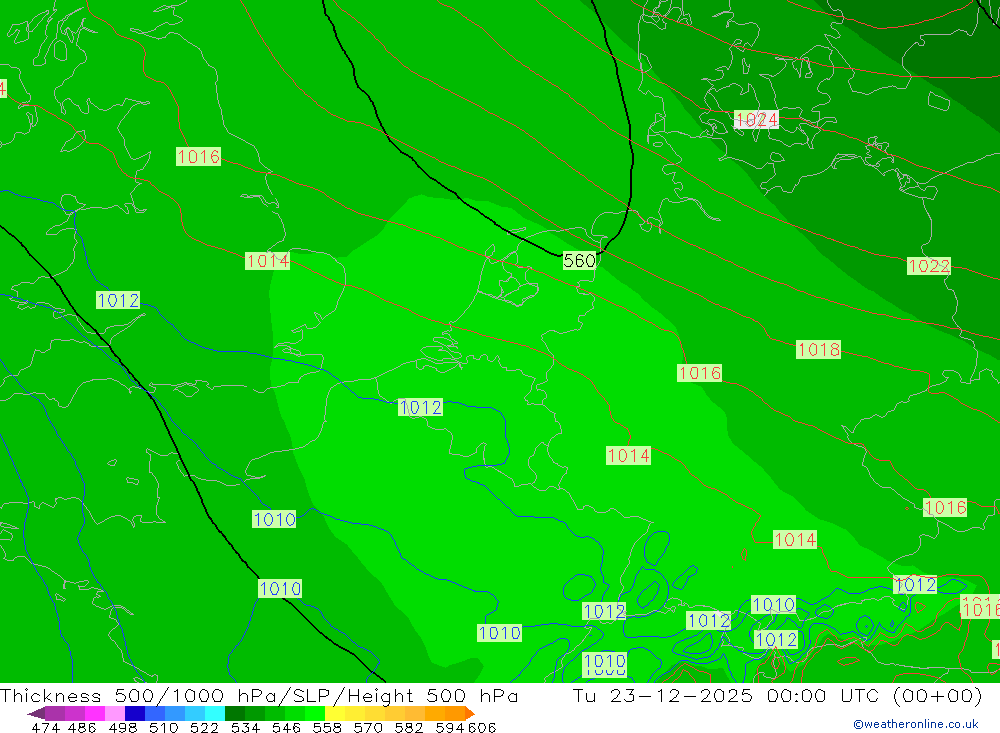Click the 534 legend scale value

tap(245, 727)
